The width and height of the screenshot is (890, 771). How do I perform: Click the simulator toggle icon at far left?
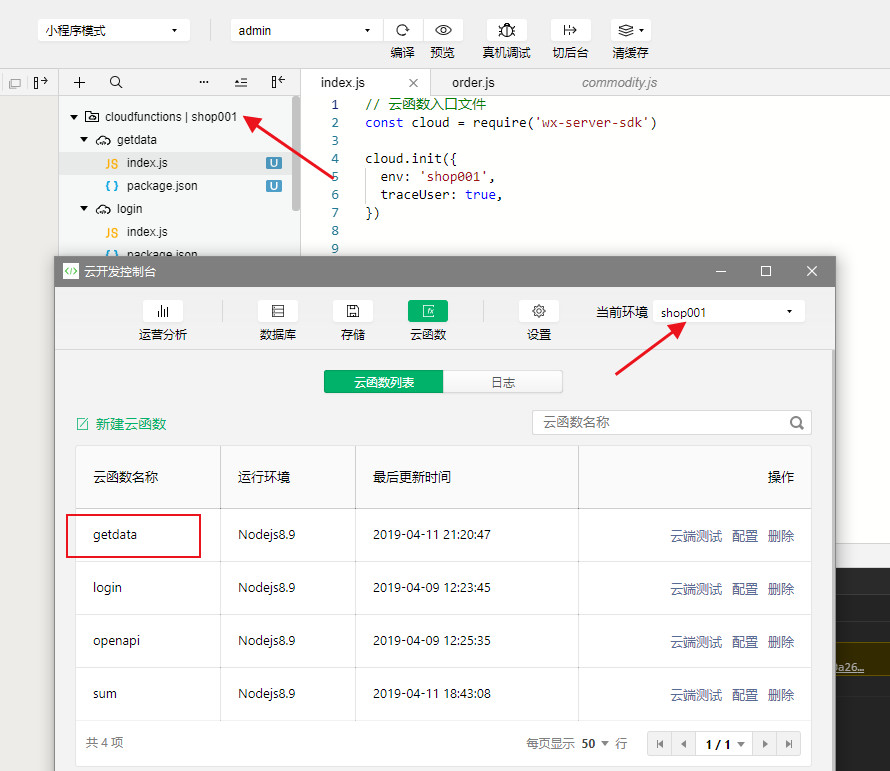pyautogui.click(x=15, y=83)
